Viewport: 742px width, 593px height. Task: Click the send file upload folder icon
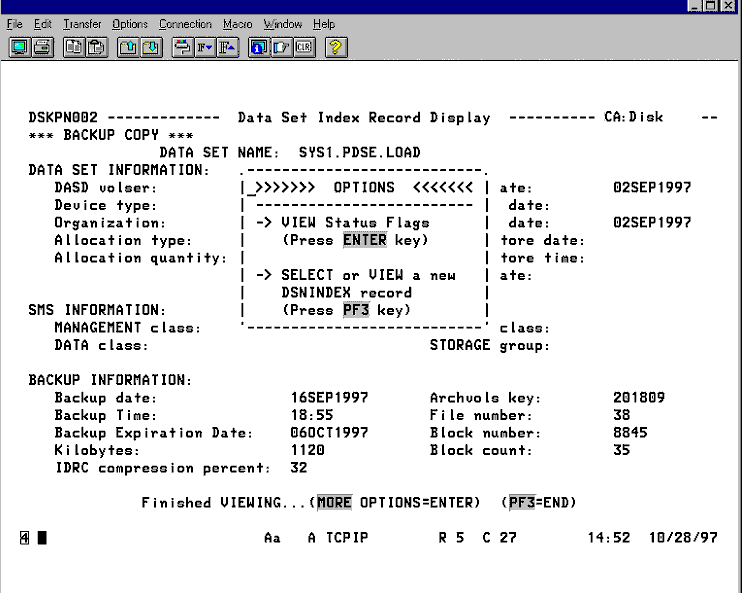pos(127,47)
